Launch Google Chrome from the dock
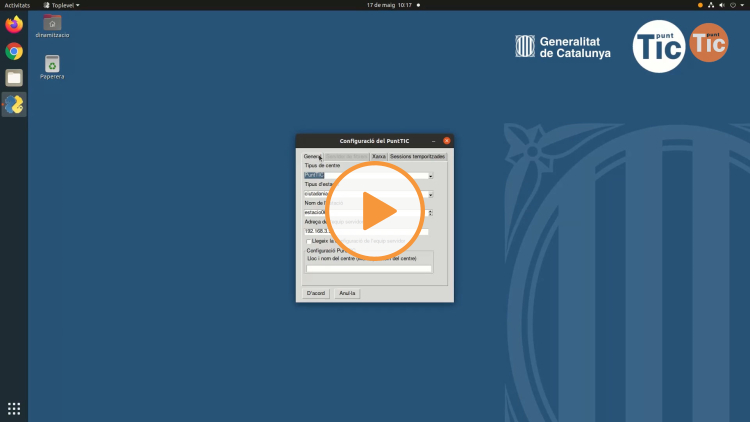This screenshot has width=750, height=422. pos(14,51)
